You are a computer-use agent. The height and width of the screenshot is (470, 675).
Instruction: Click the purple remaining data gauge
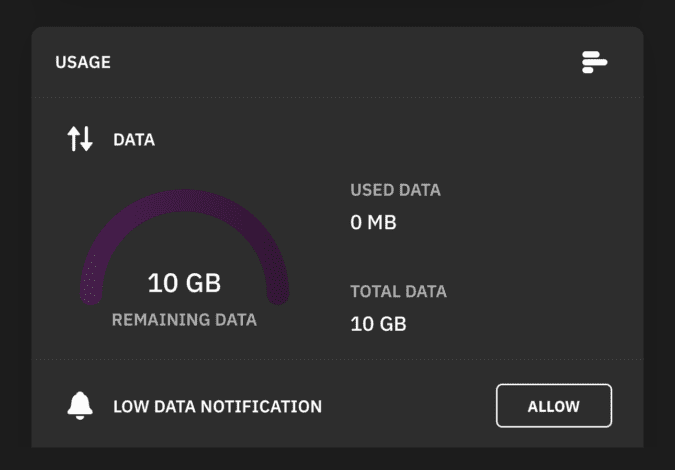pyautogui.click(x=185, y=247)
